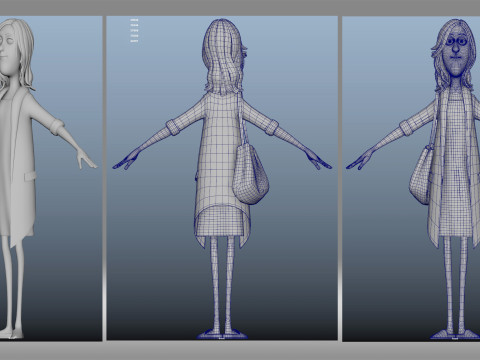Click the poly count readout in back-view panel
The width and height of the screenshot is (480, 360).
(134, 31)
